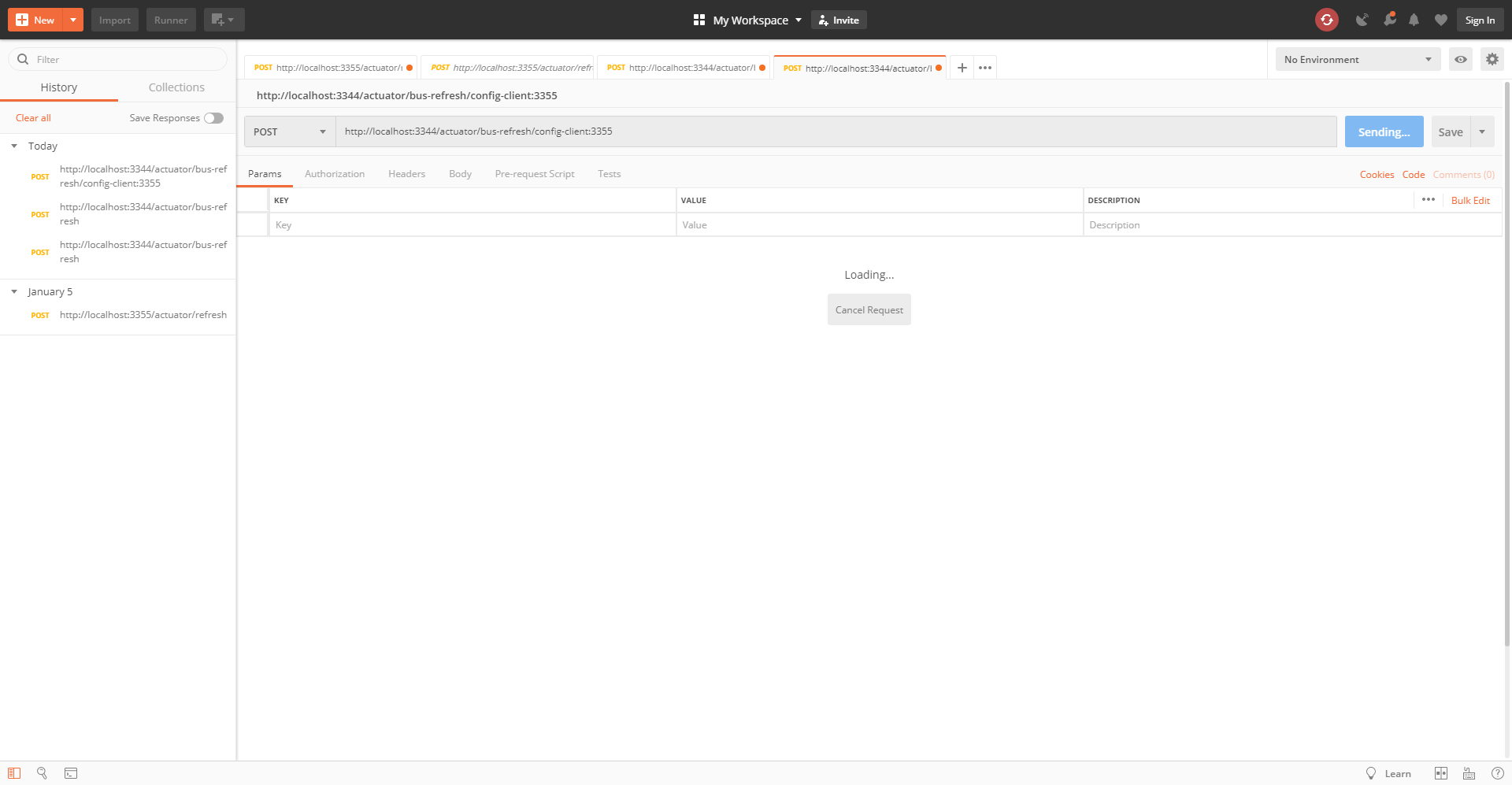Click the workspace grid icon
1512x785 pixels.
[x=699, y=20]
